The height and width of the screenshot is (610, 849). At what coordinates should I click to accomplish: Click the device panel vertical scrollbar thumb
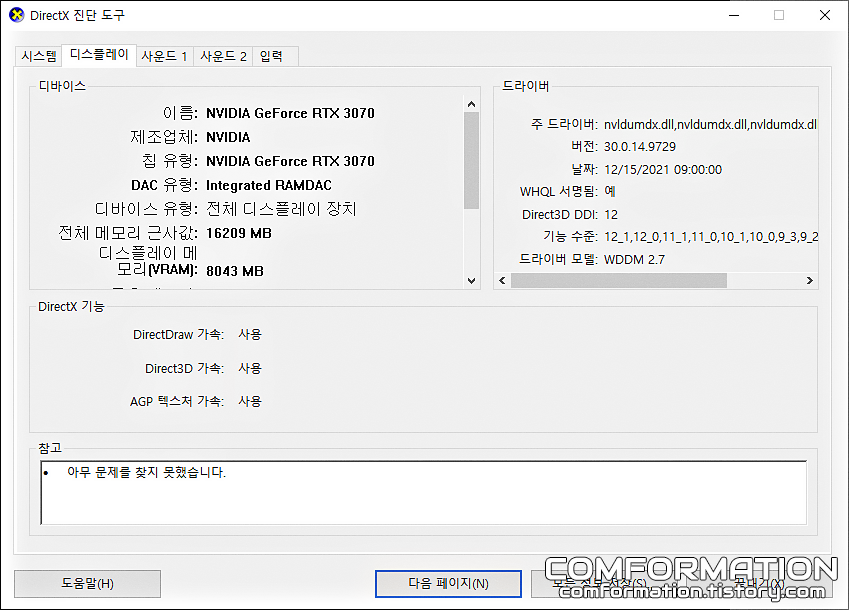pyautogui.click(x=471, y=160)
